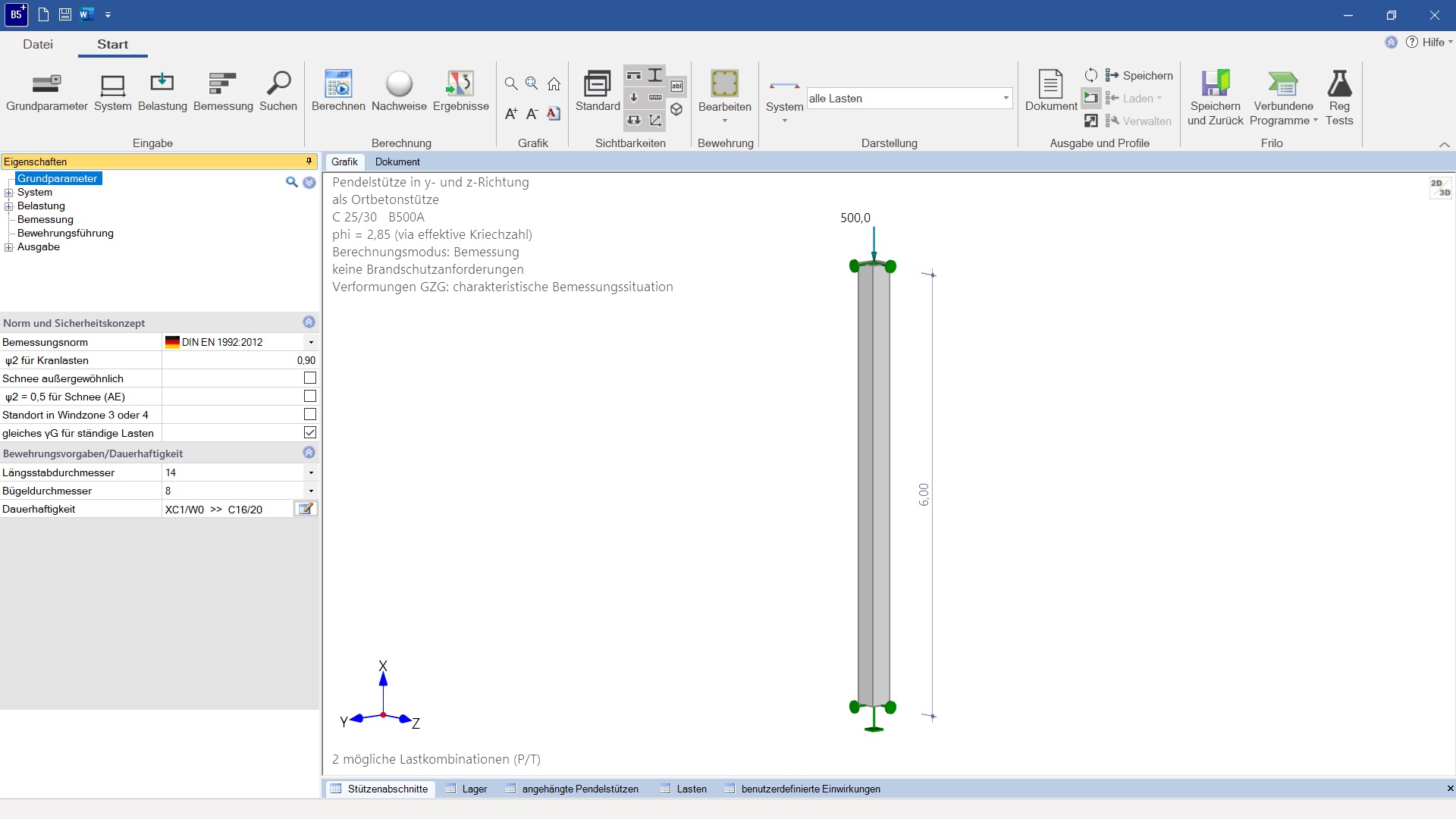Click the Word export icon in title bar

[86, 14]
